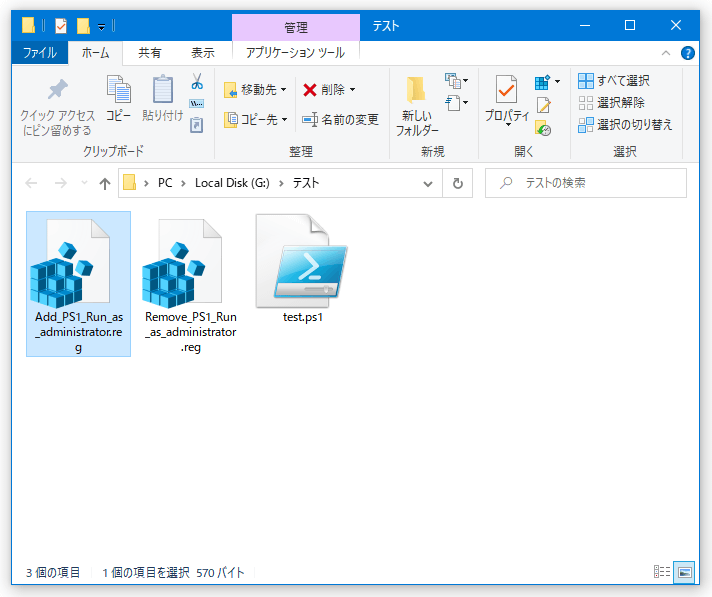Open Help via the question mark icon
712x597 pixels.
687,53
